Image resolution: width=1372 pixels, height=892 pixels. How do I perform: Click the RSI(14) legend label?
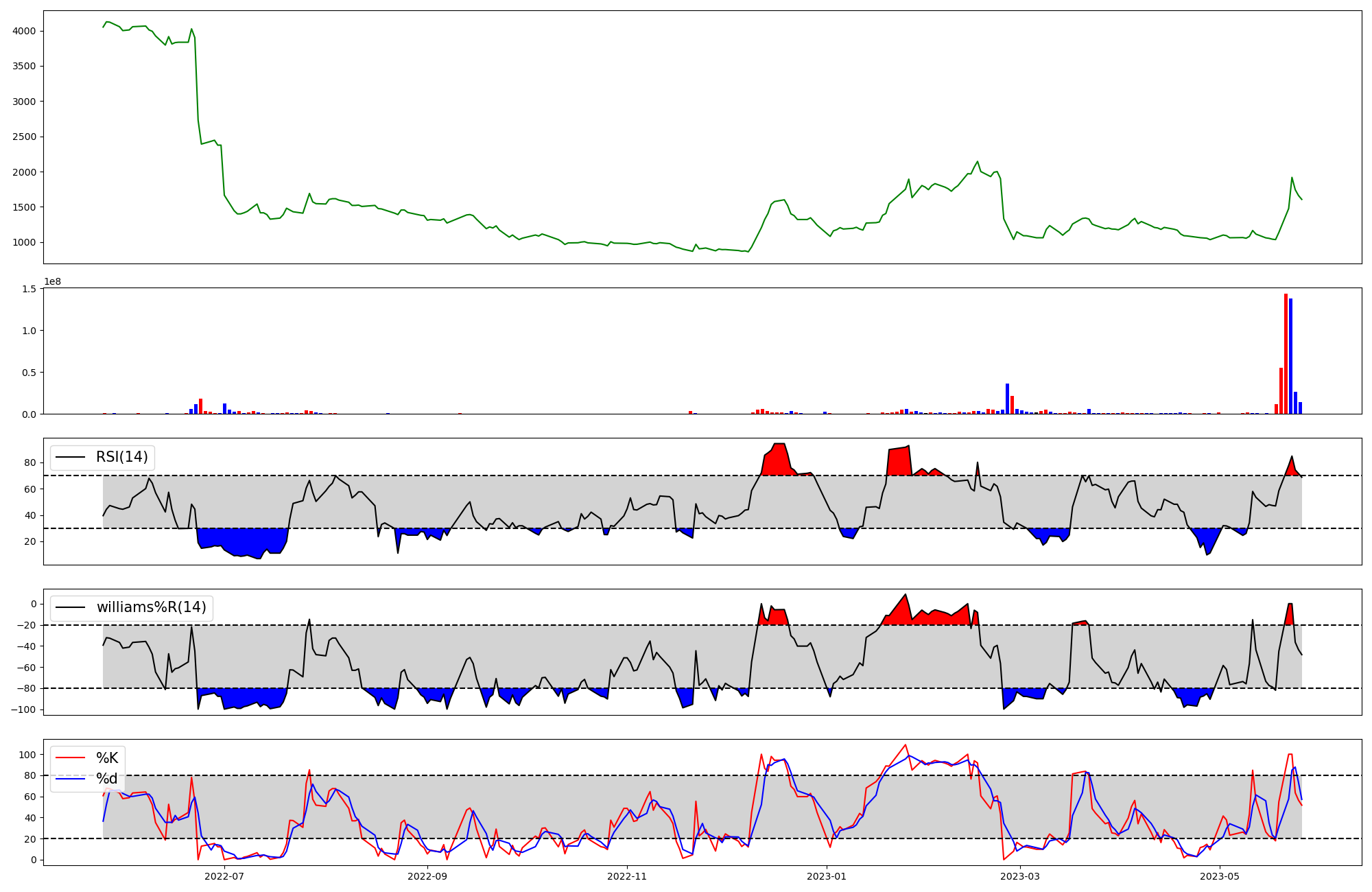click(x=121, y=457)
